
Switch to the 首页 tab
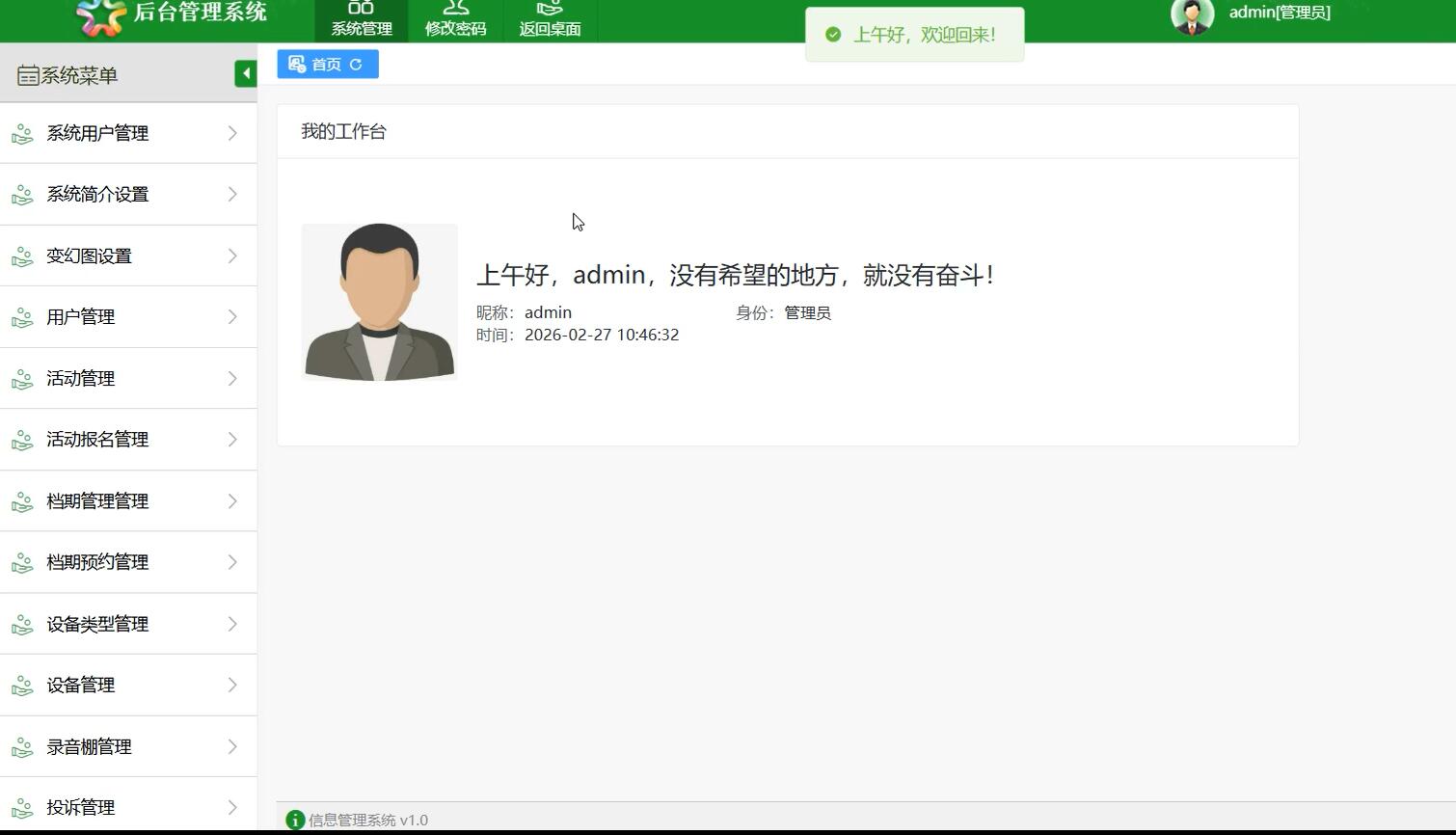click(x=328, y=65)
